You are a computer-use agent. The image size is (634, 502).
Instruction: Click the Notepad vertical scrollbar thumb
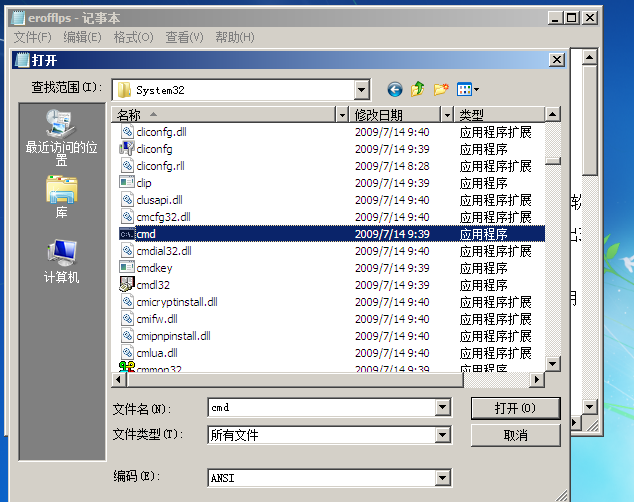590,120
